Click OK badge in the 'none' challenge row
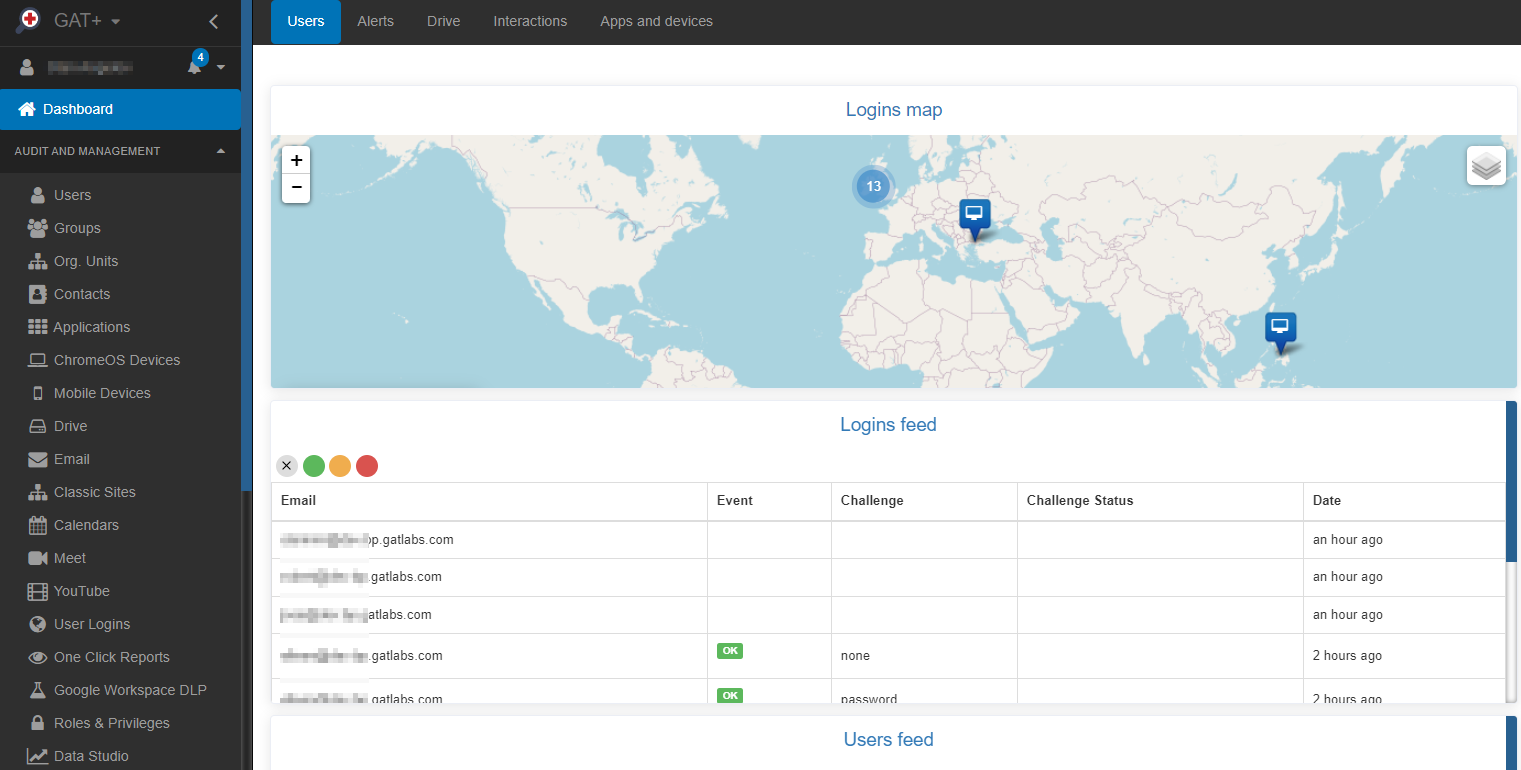 coord(730,651)
